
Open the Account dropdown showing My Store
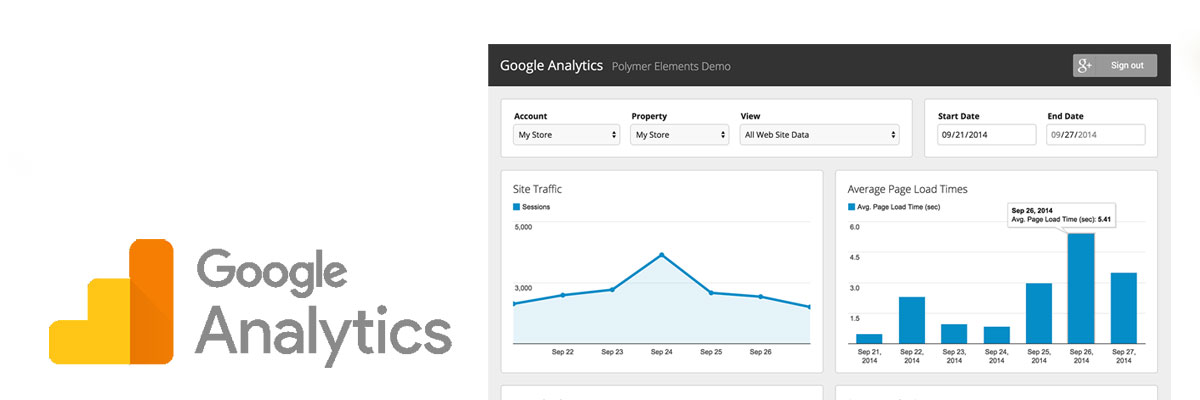(x=567, y=134)
